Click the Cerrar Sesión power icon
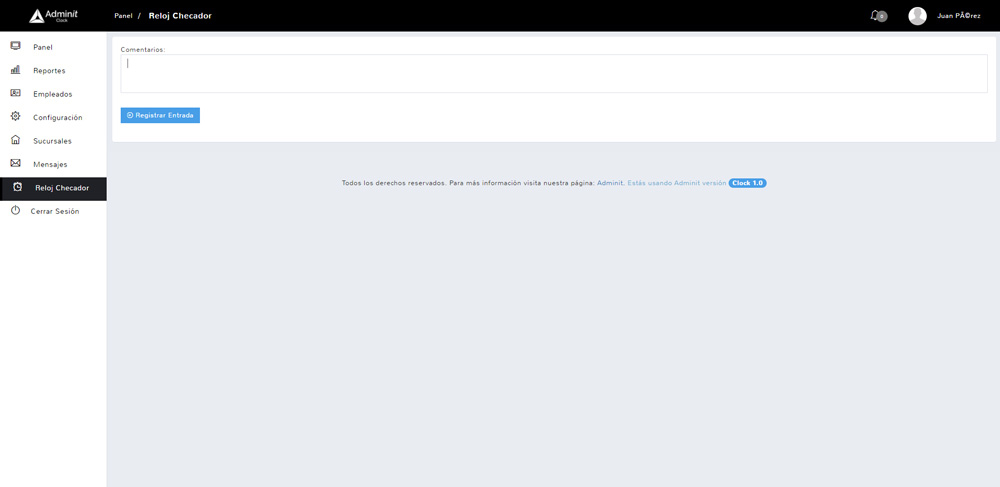 coord(15,211)
